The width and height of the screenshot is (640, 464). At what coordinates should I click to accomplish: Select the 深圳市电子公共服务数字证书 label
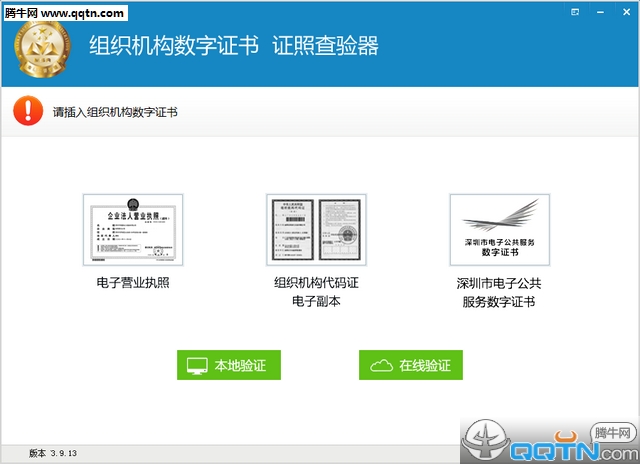pos(499,292)
